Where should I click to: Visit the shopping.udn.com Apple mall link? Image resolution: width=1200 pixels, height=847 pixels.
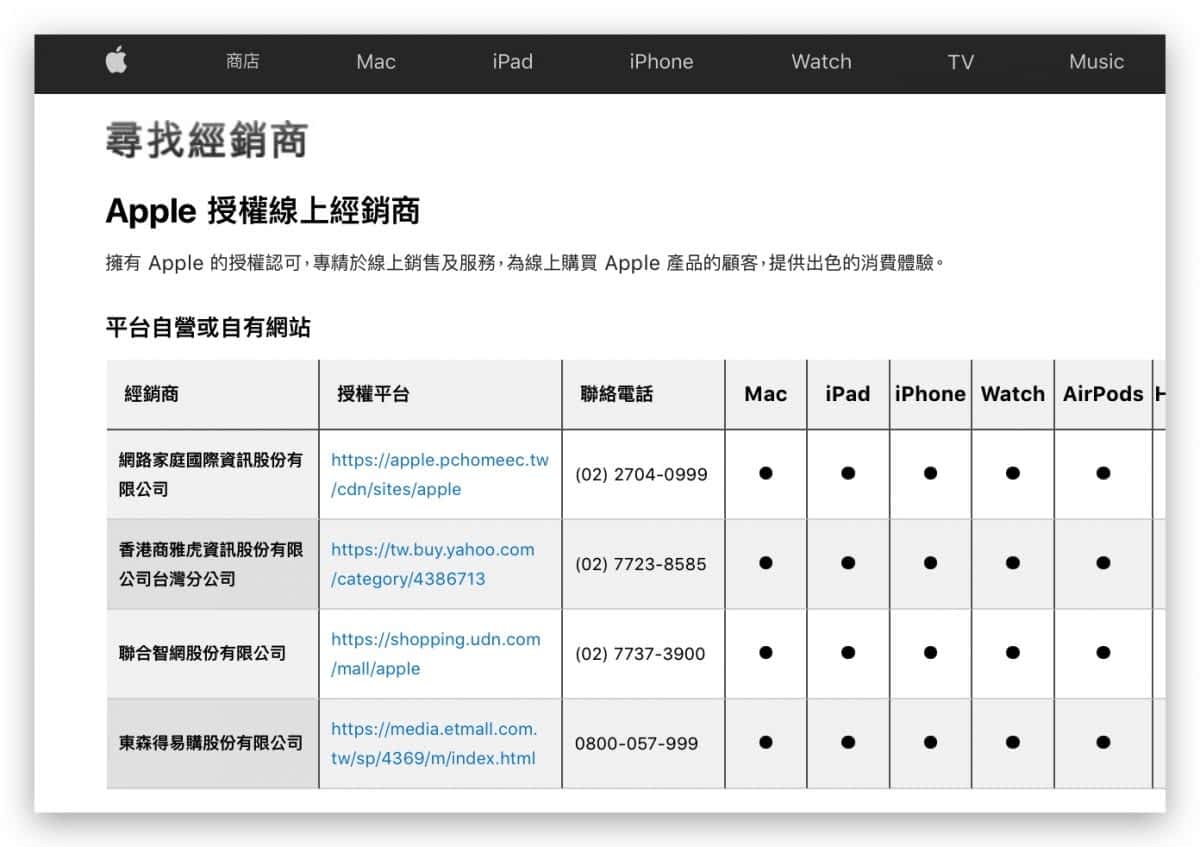point(435,653)
